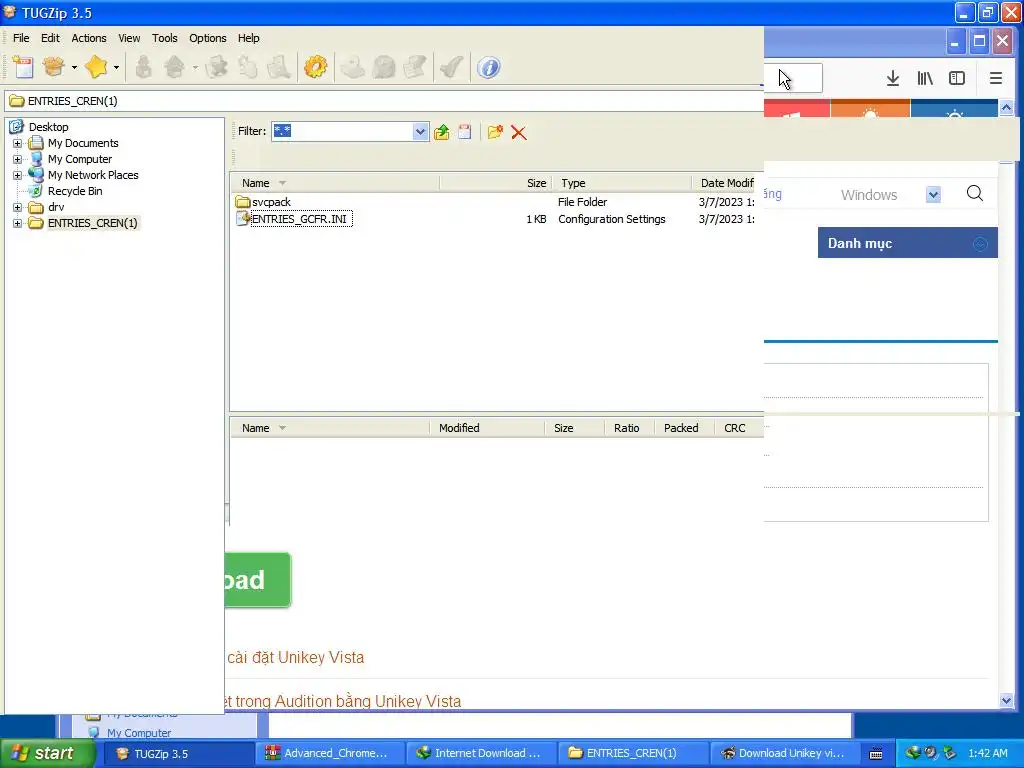Click 'trong Audition bằng Unikey Vista' link
Image resolution: width=1024 pixels, height=768 pixels.
(343, 701)
